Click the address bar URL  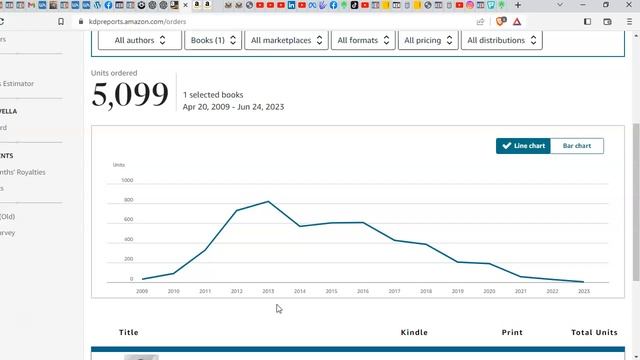137,22
